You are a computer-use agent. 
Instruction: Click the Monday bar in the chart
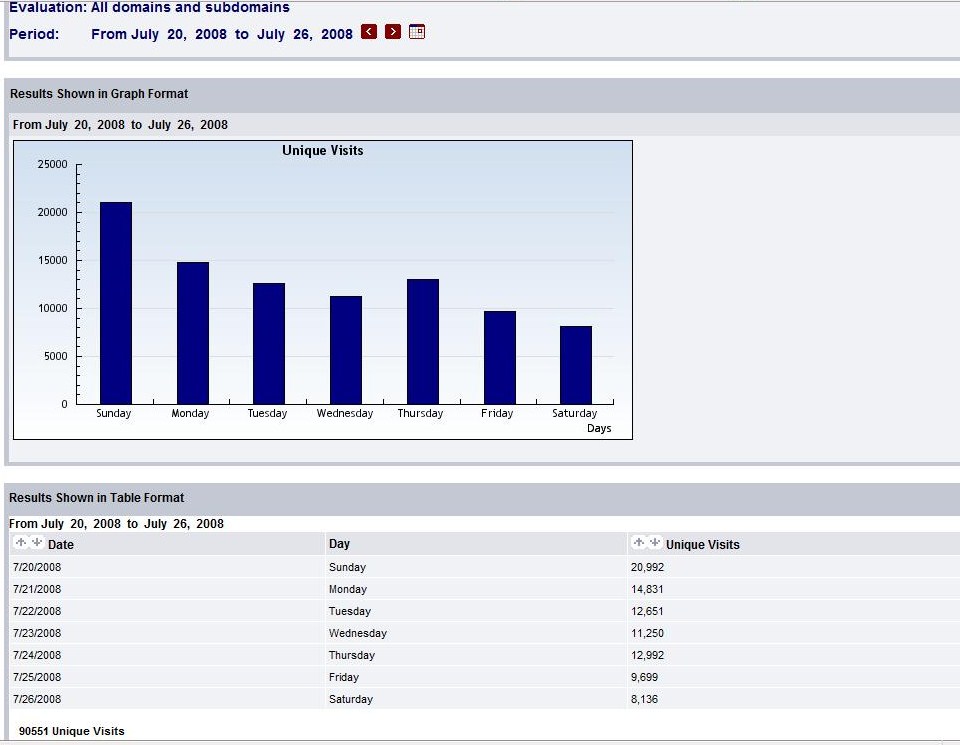click(x=193, y=333)
